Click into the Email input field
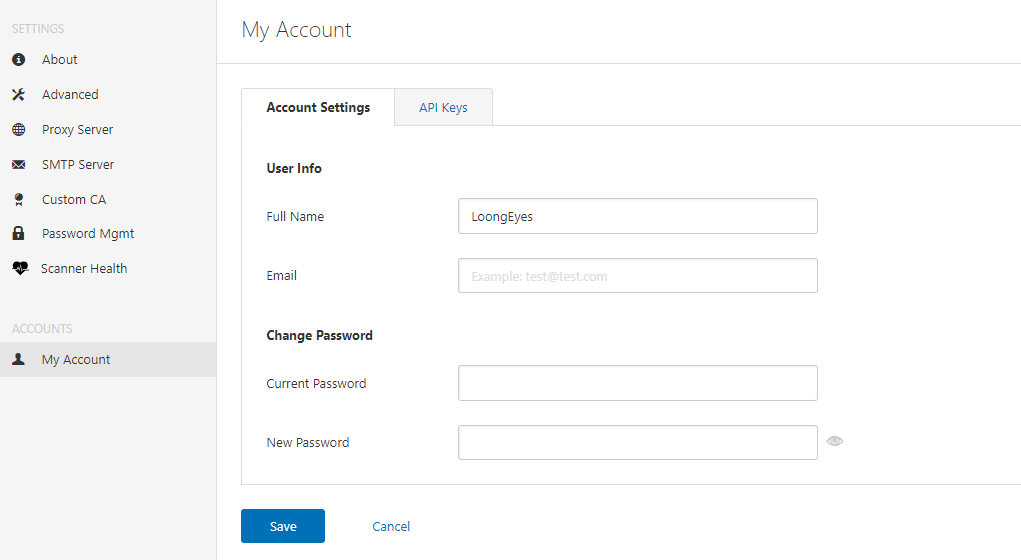1021x560 pixels. point(637,276)
